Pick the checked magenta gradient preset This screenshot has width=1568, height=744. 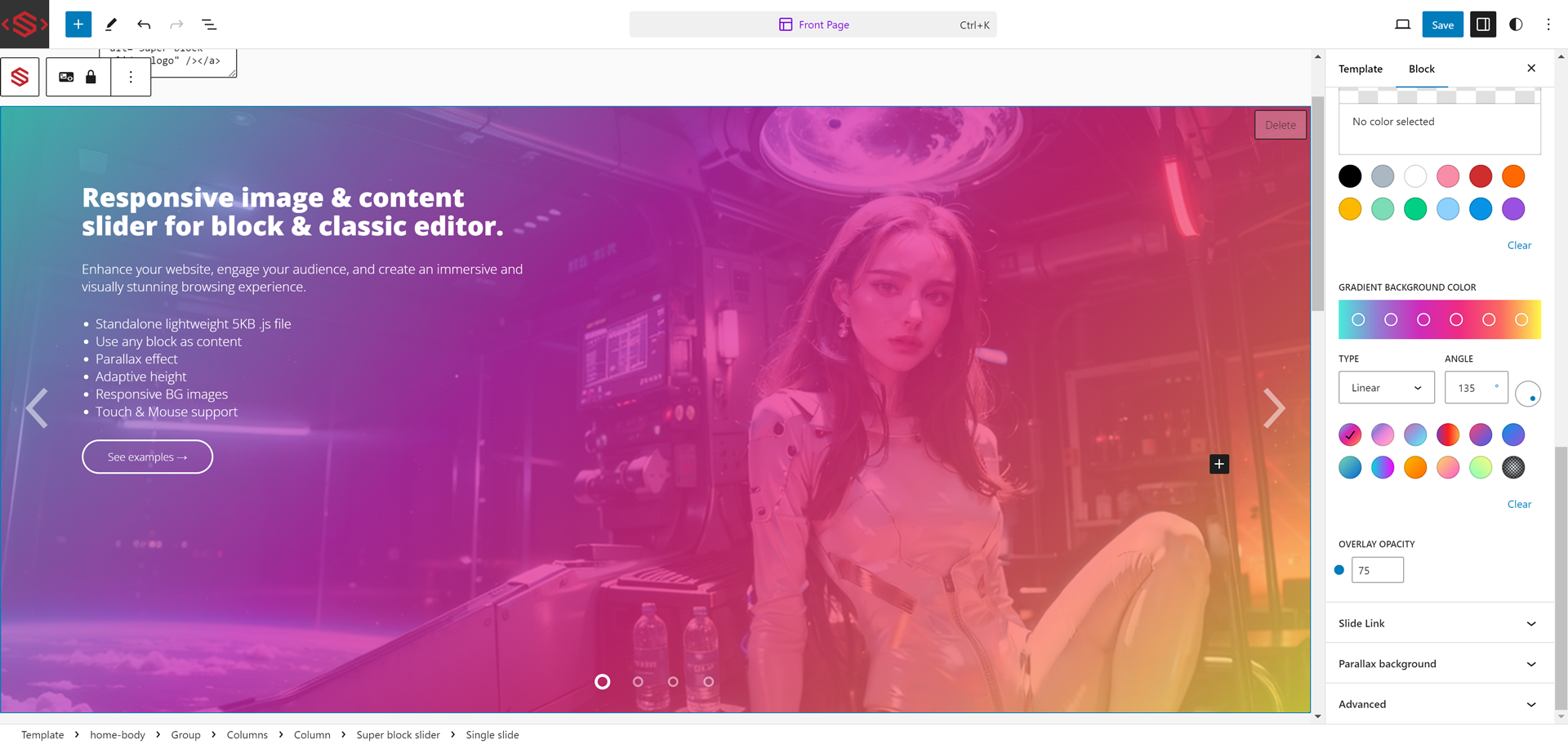1350,434
